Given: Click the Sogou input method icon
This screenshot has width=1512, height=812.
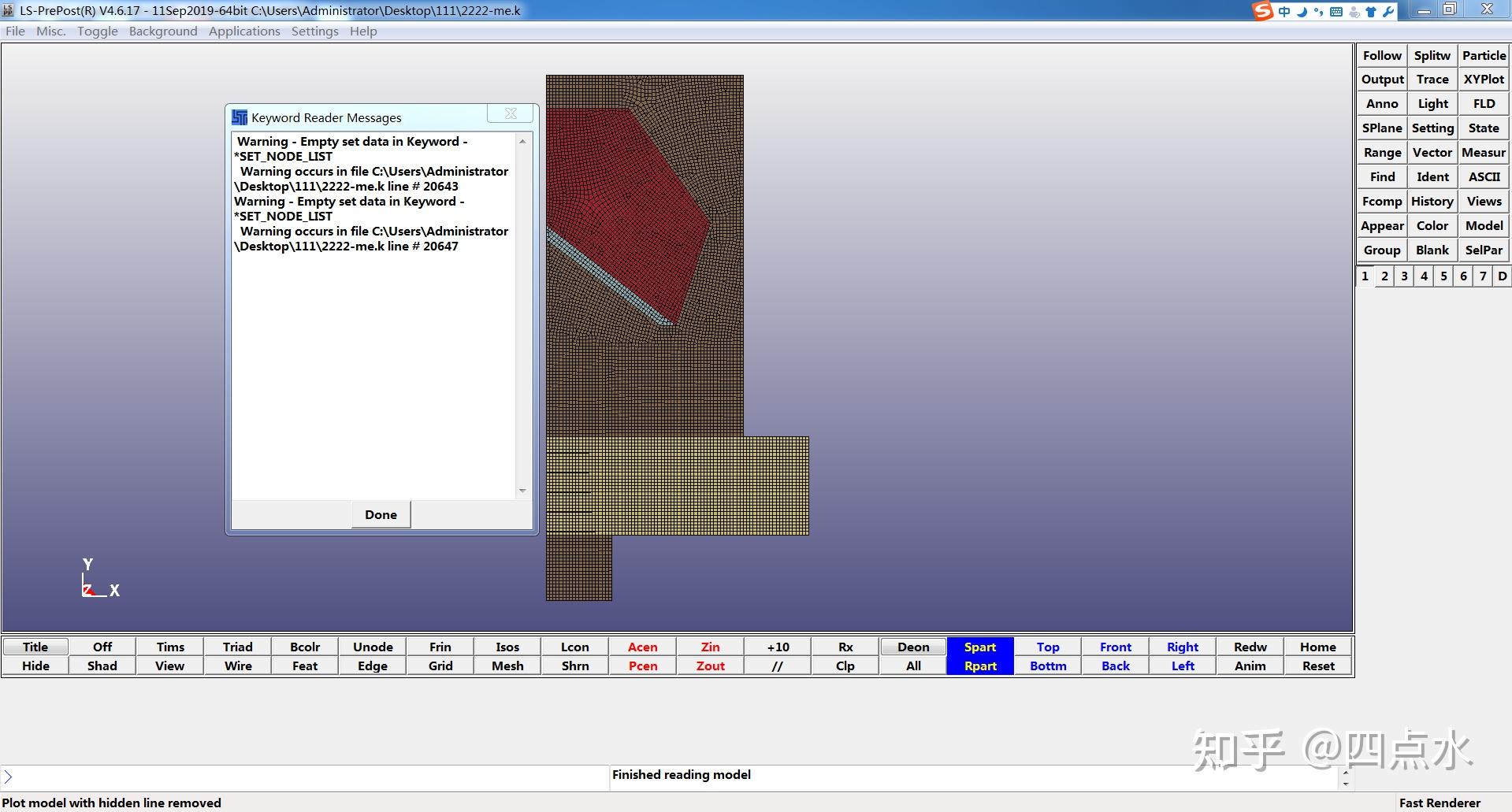Looking at the screenshot, I should coord(1263,11).
